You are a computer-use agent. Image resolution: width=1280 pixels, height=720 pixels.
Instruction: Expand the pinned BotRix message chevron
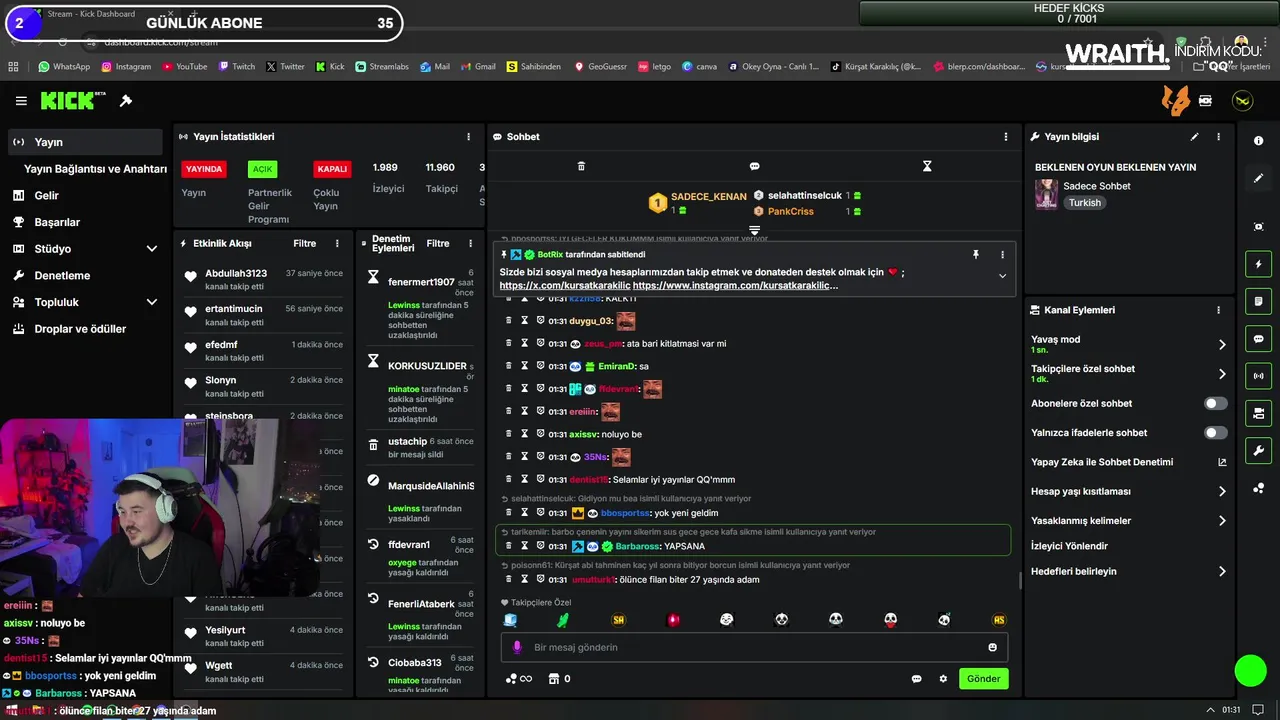point(1002,276)
